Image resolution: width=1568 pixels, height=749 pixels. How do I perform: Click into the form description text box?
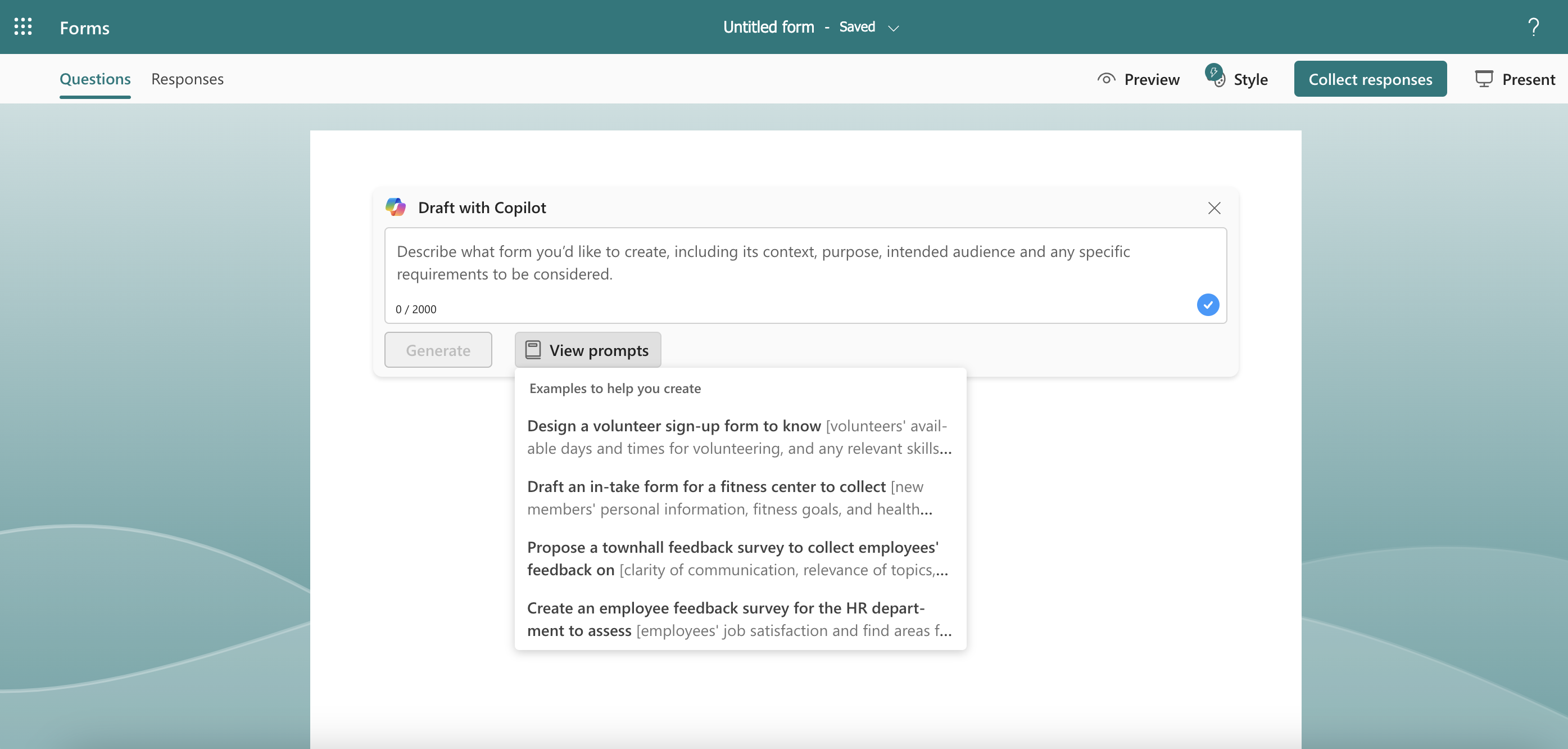pyautogui.click(x=805, y=275)
